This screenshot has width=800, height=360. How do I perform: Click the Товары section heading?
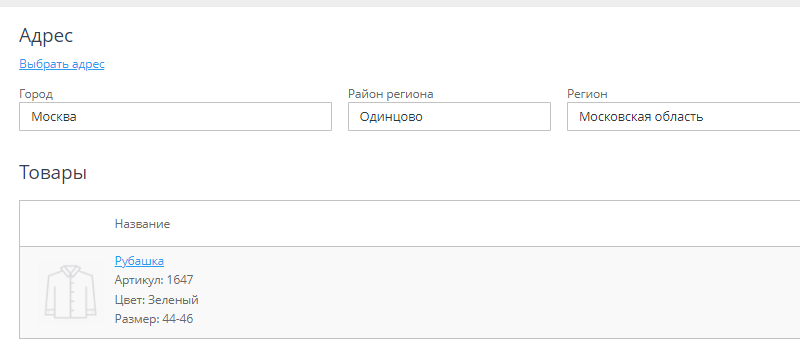(x=53, y=172)
